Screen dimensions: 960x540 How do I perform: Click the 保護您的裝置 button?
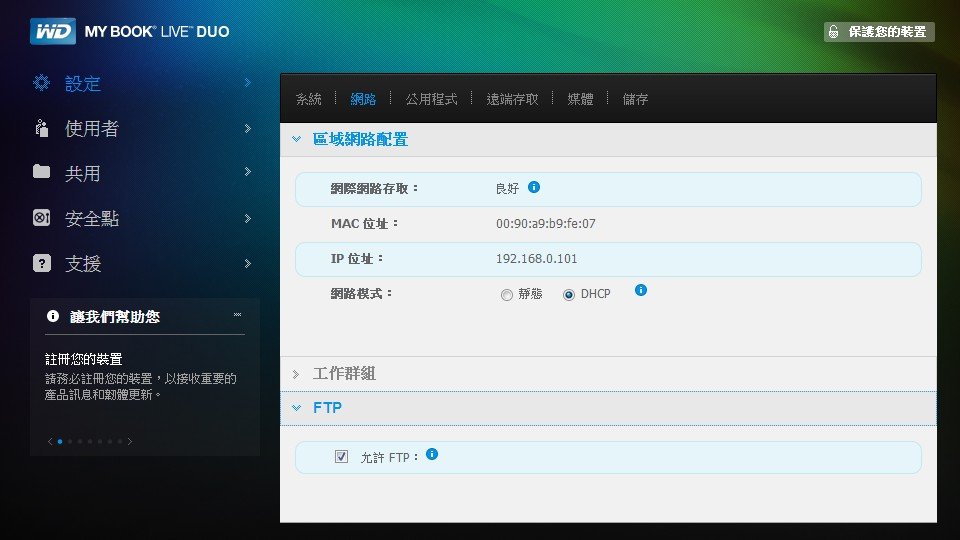click(879, 32)
